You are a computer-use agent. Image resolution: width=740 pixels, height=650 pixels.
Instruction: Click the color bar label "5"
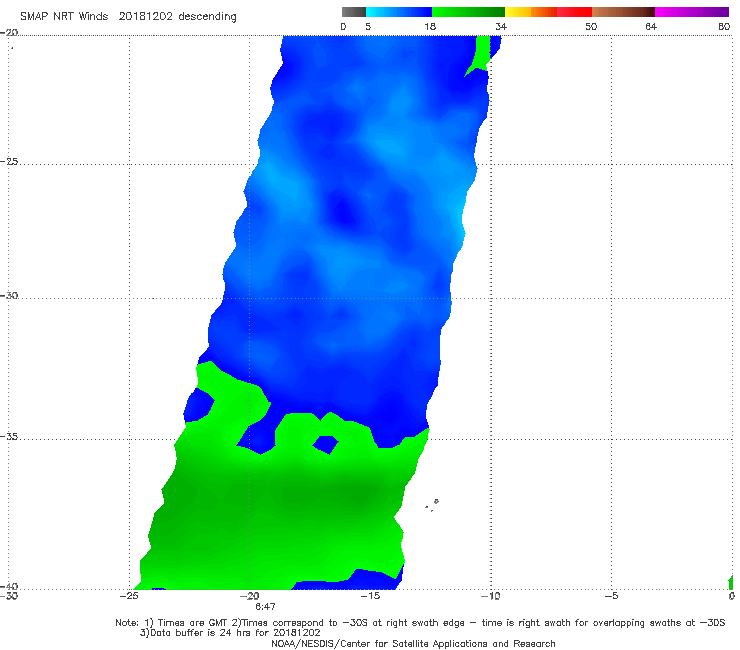[x=368, y=27]
